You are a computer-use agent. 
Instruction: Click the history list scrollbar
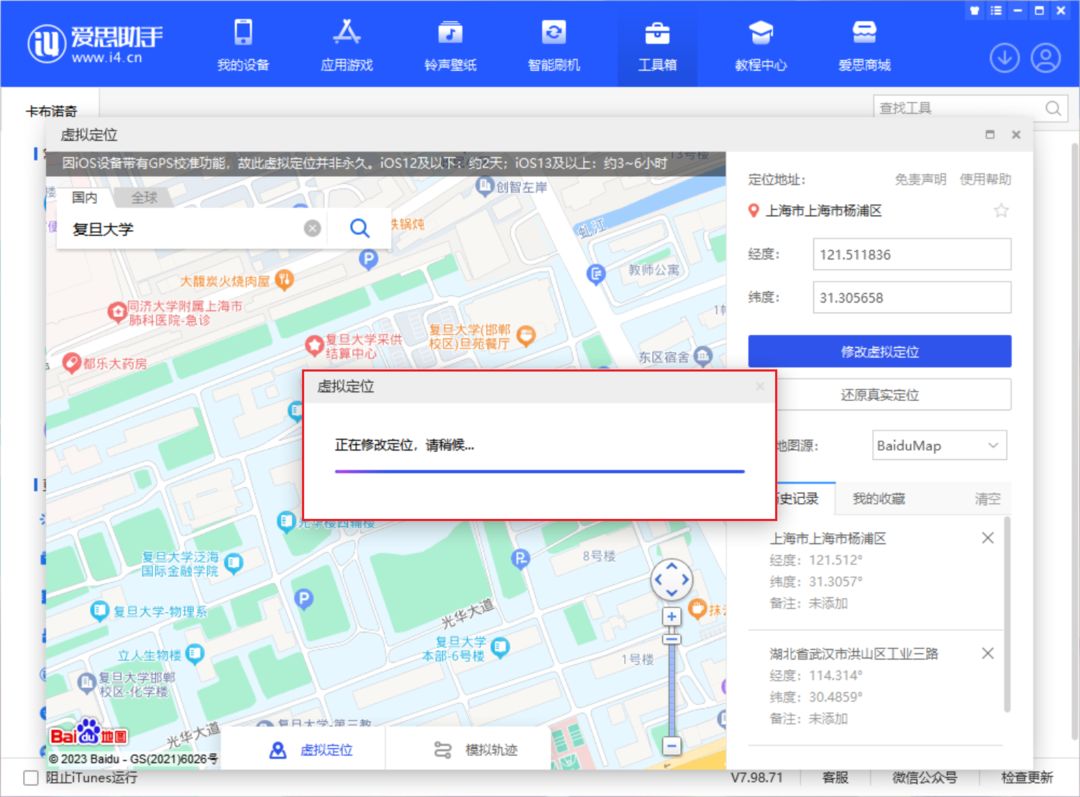[1007, 614]
